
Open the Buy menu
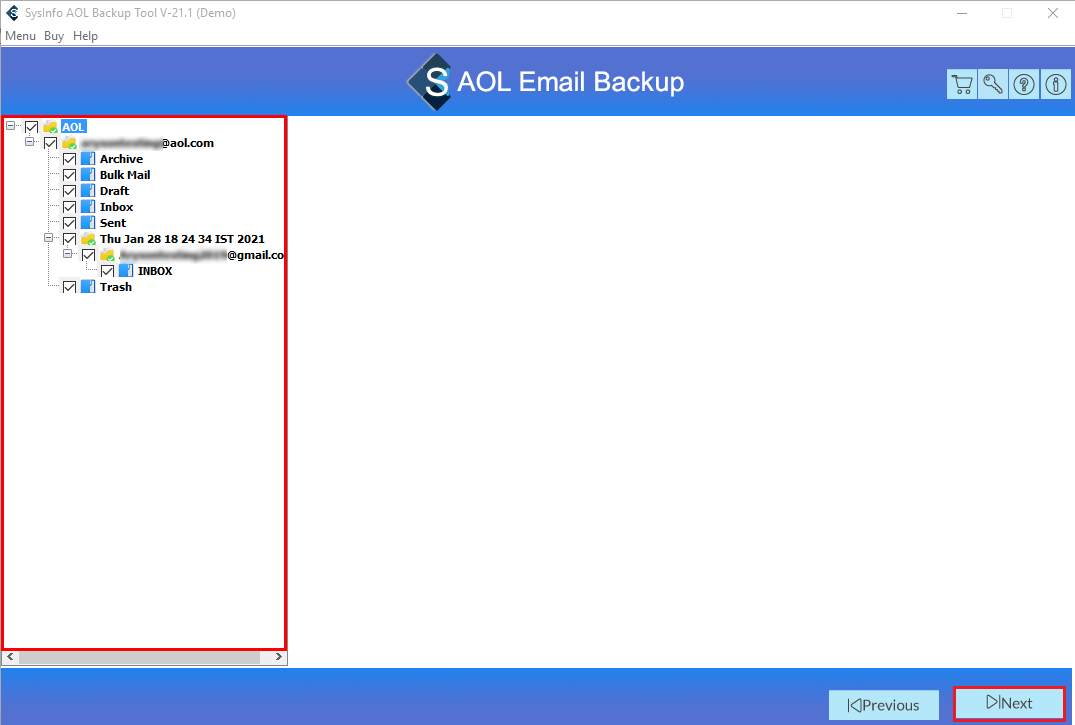point(54,36)
